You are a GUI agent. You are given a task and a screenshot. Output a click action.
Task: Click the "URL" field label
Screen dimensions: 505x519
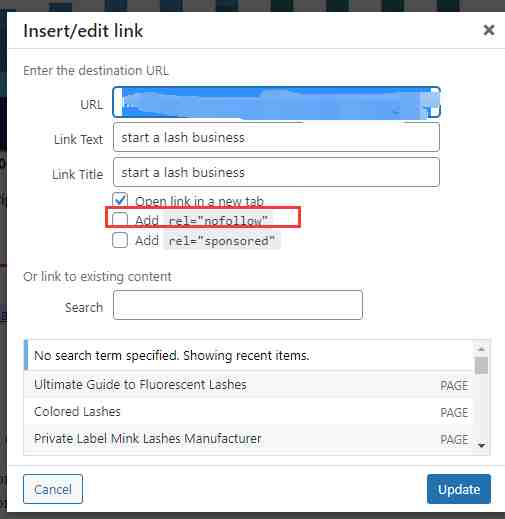click(91, 105)
